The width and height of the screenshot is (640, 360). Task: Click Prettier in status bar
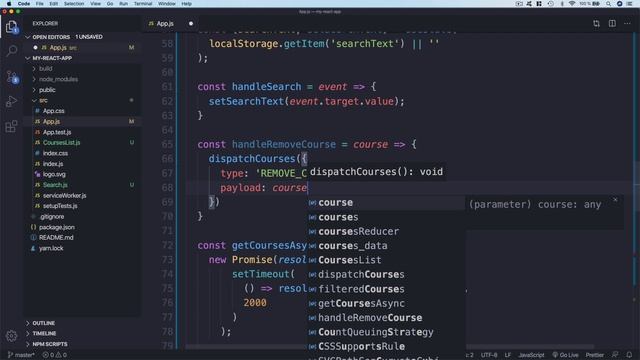coord(595,355)
